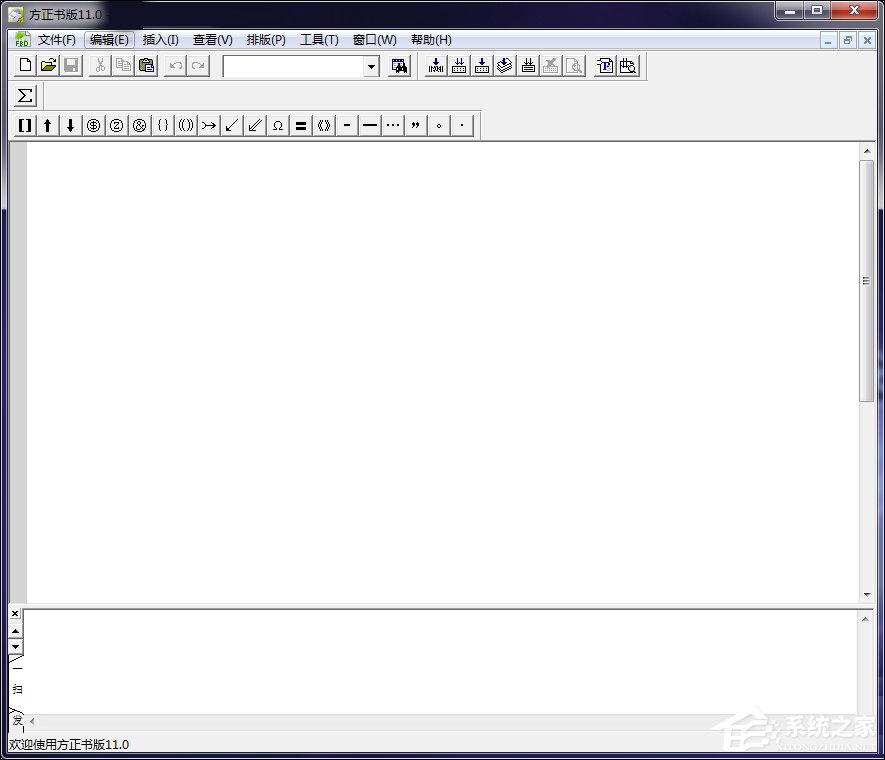885x760 pixels.
Task: Insert double parentheses (()) symbol
Action: point(186,125)
